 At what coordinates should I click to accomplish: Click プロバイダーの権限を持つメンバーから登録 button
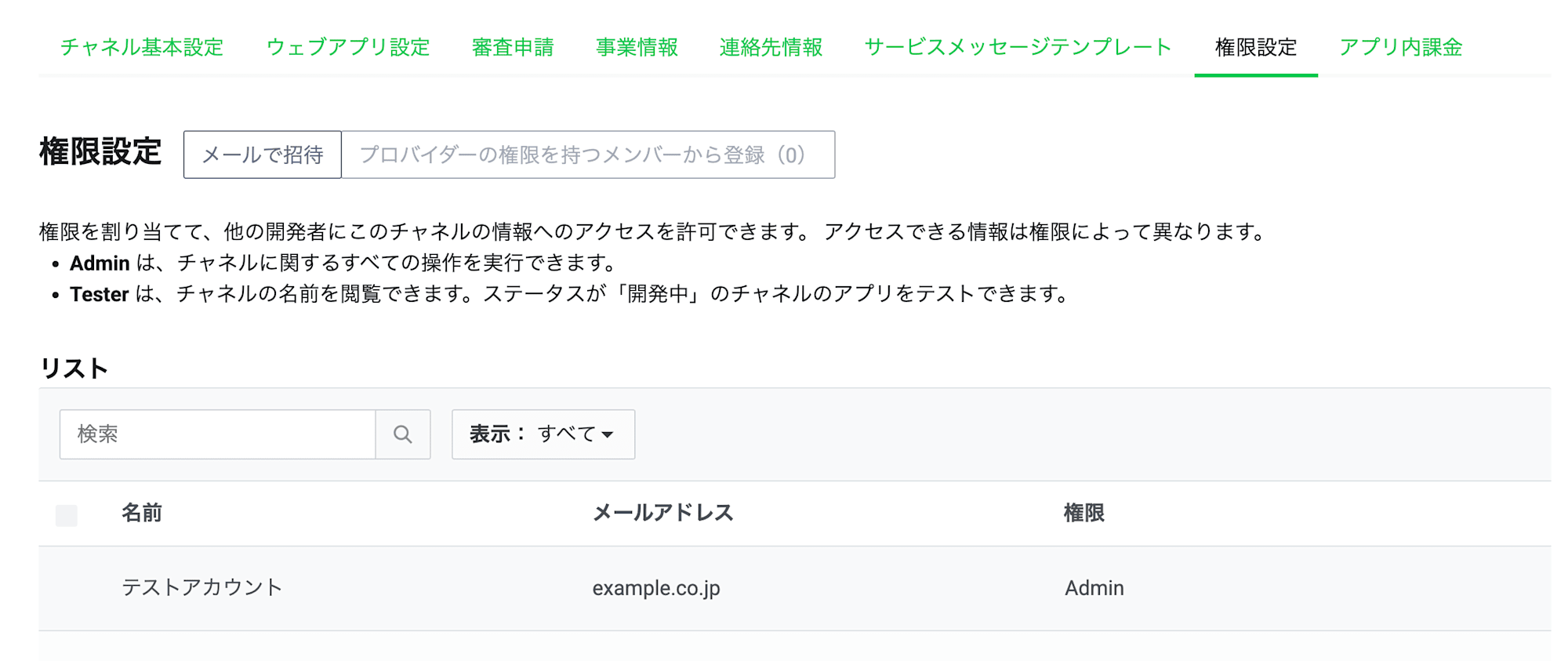click(x=587, y=154)
